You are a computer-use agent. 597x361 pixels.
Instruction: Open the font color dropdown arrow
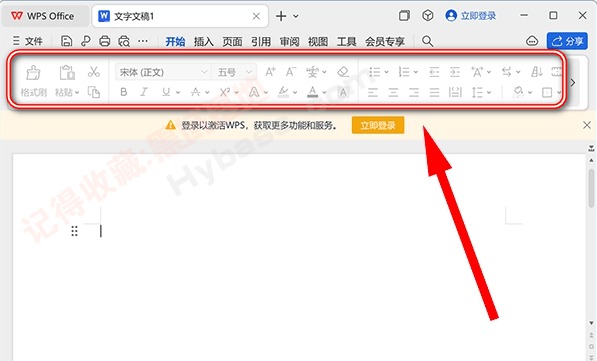324,92
